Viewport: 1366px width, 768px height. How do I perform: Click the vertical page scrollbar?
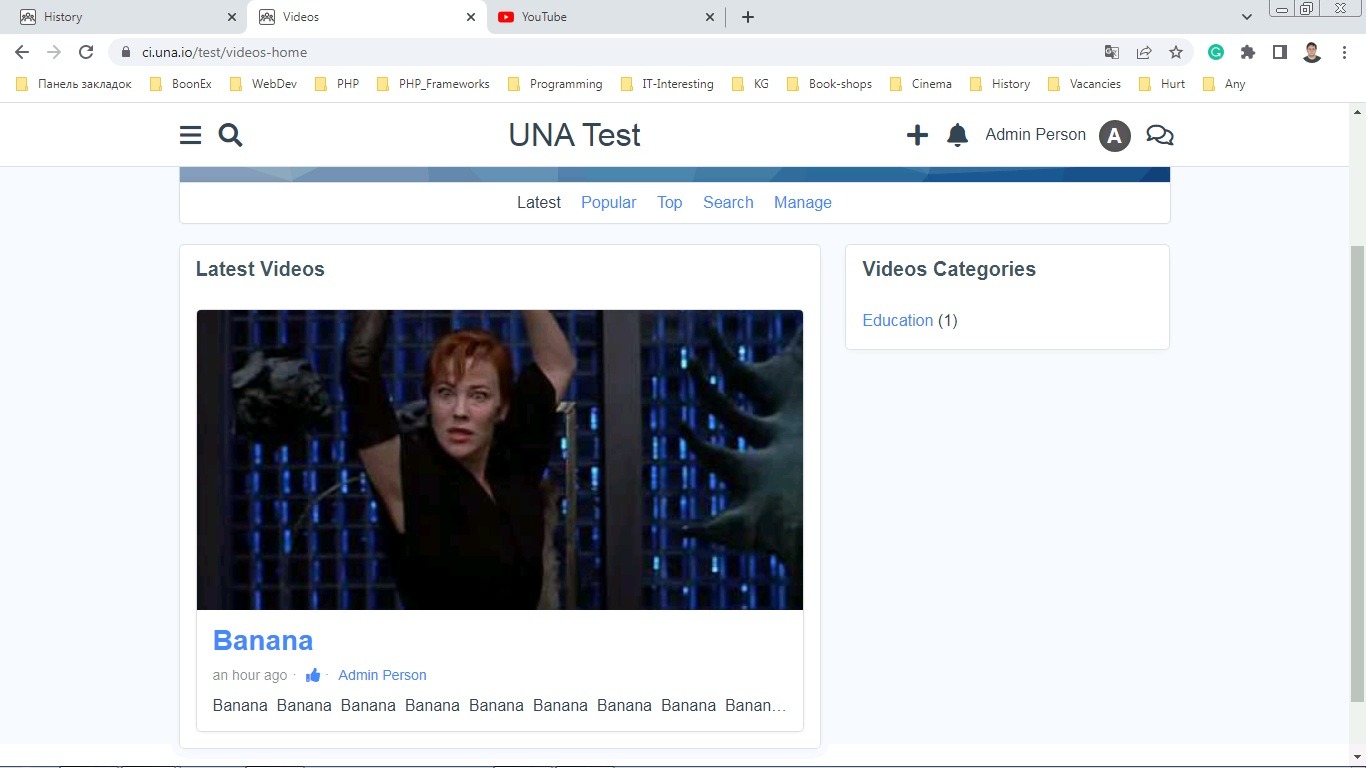(x=1357, y=470)
